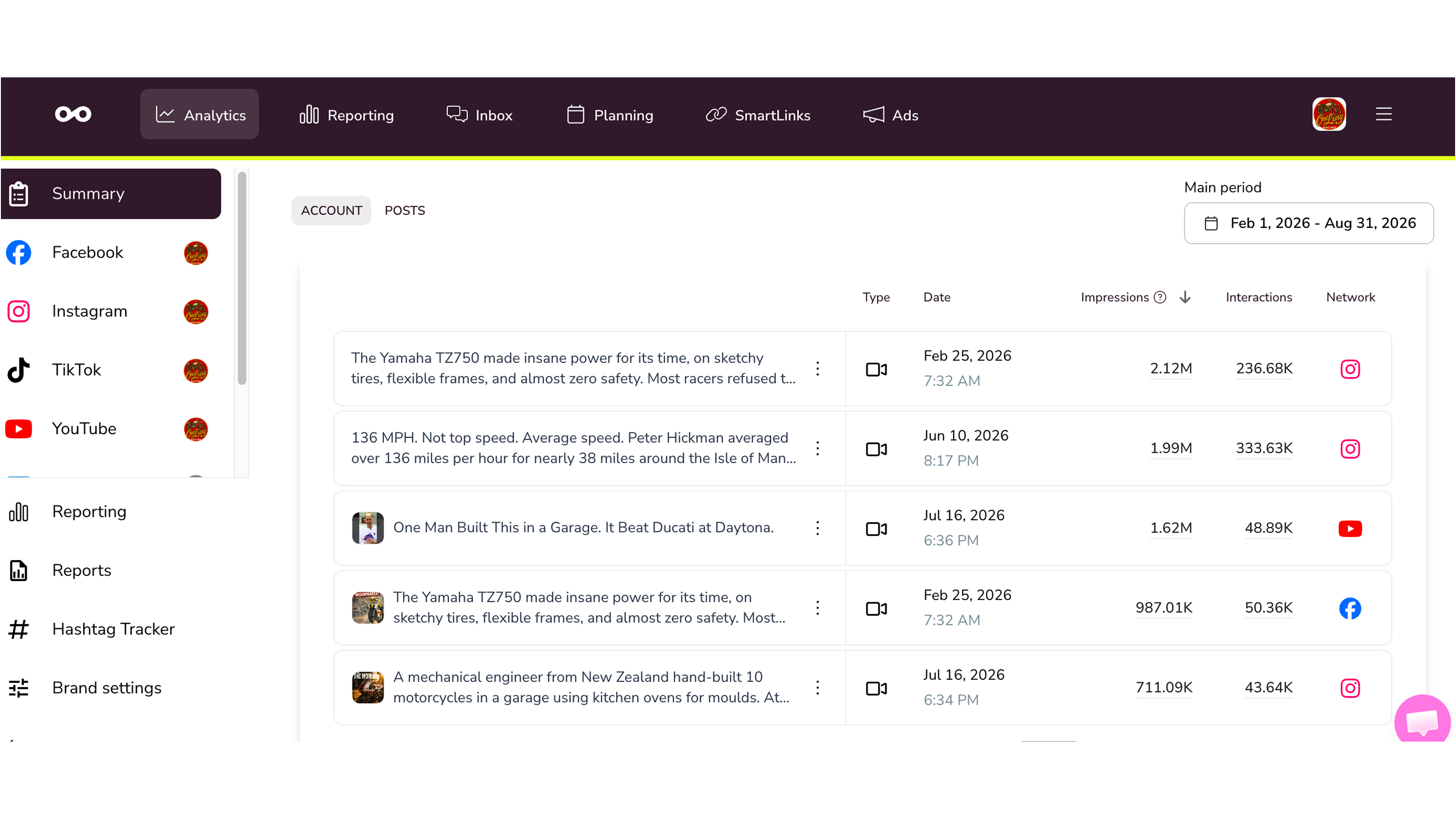
Task: Sort by the Interactions column
Action: tap(1259, 297)
